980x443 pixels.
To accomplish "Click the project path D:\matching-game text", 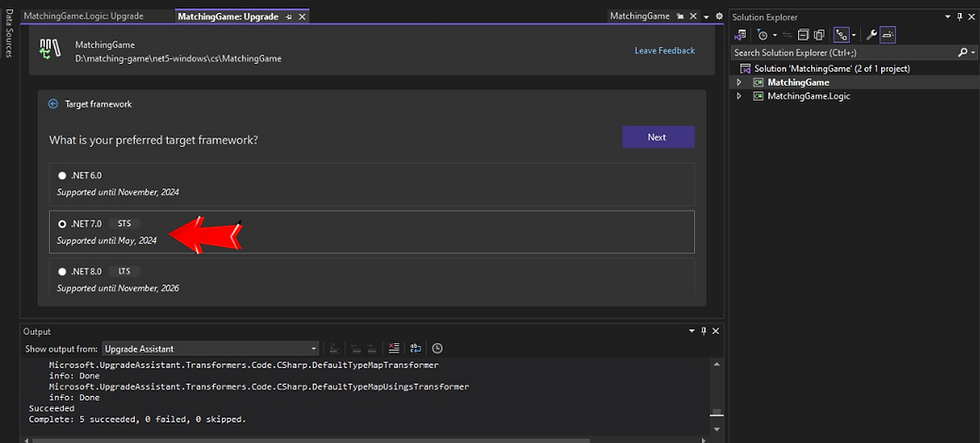I will [x=178, y=59].
